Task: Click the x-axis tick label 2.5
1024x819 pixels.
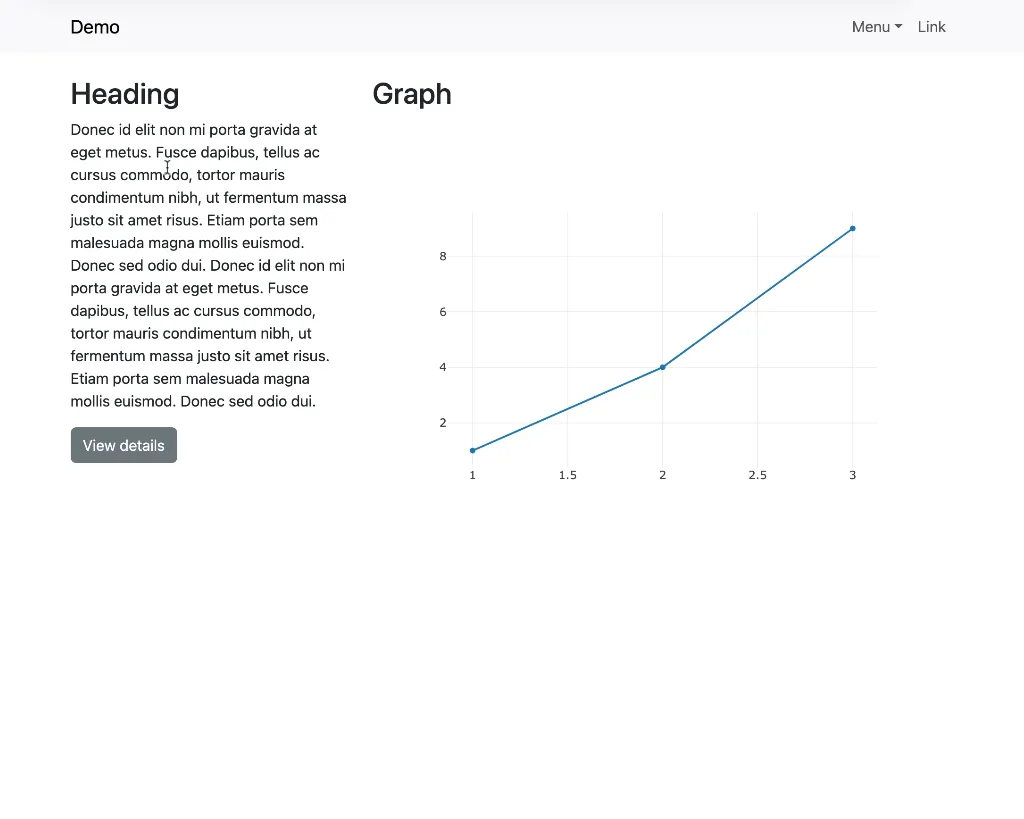Action: click(x=758, y=475)
